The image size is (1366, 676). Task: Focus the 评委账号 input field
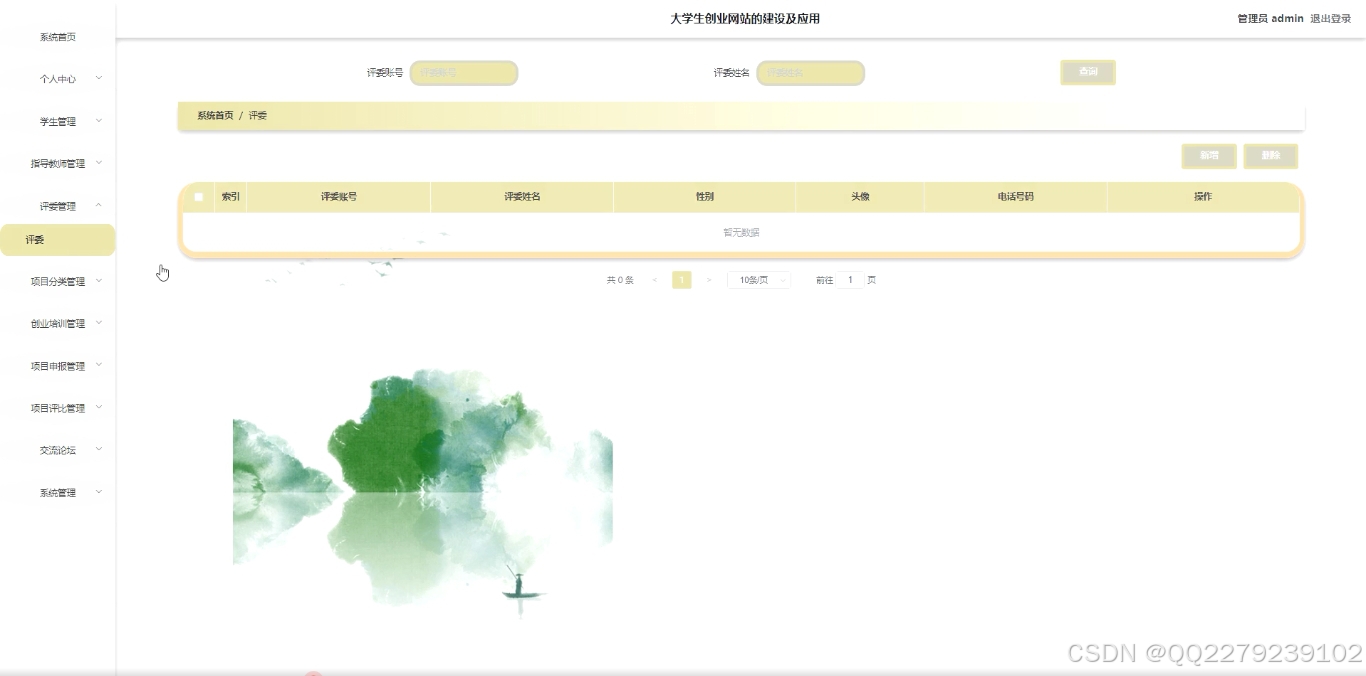464,73
